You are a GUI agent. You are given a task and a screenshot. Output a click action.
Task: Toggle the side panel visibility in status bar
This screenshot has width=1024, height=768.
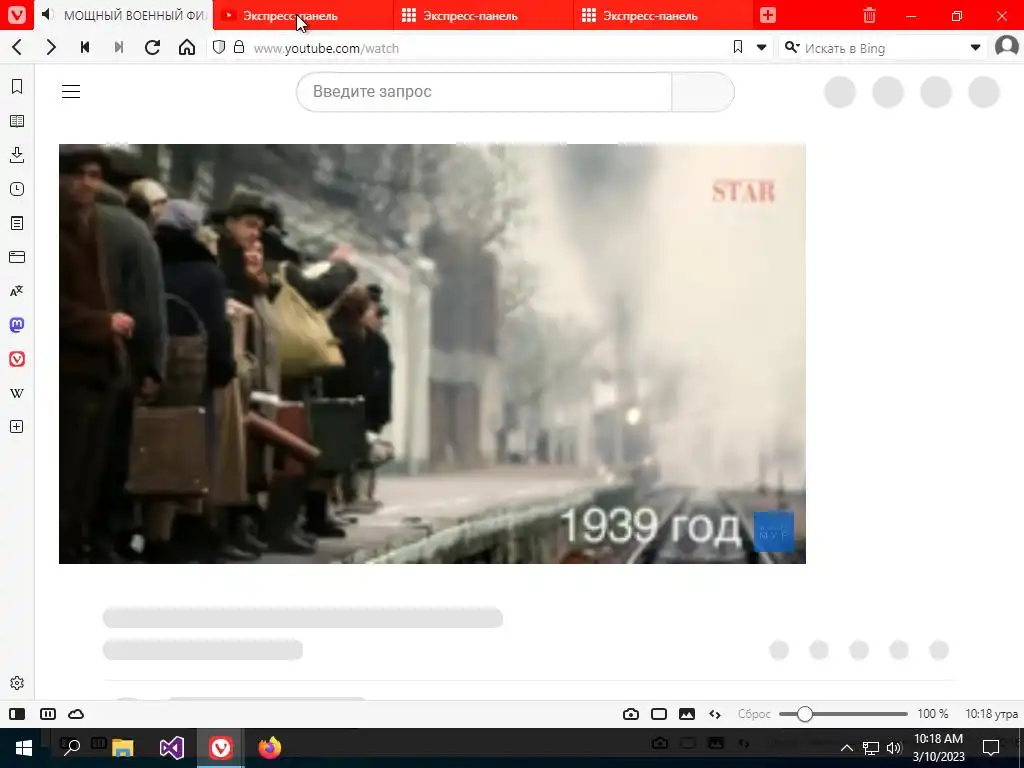[17, 714]
